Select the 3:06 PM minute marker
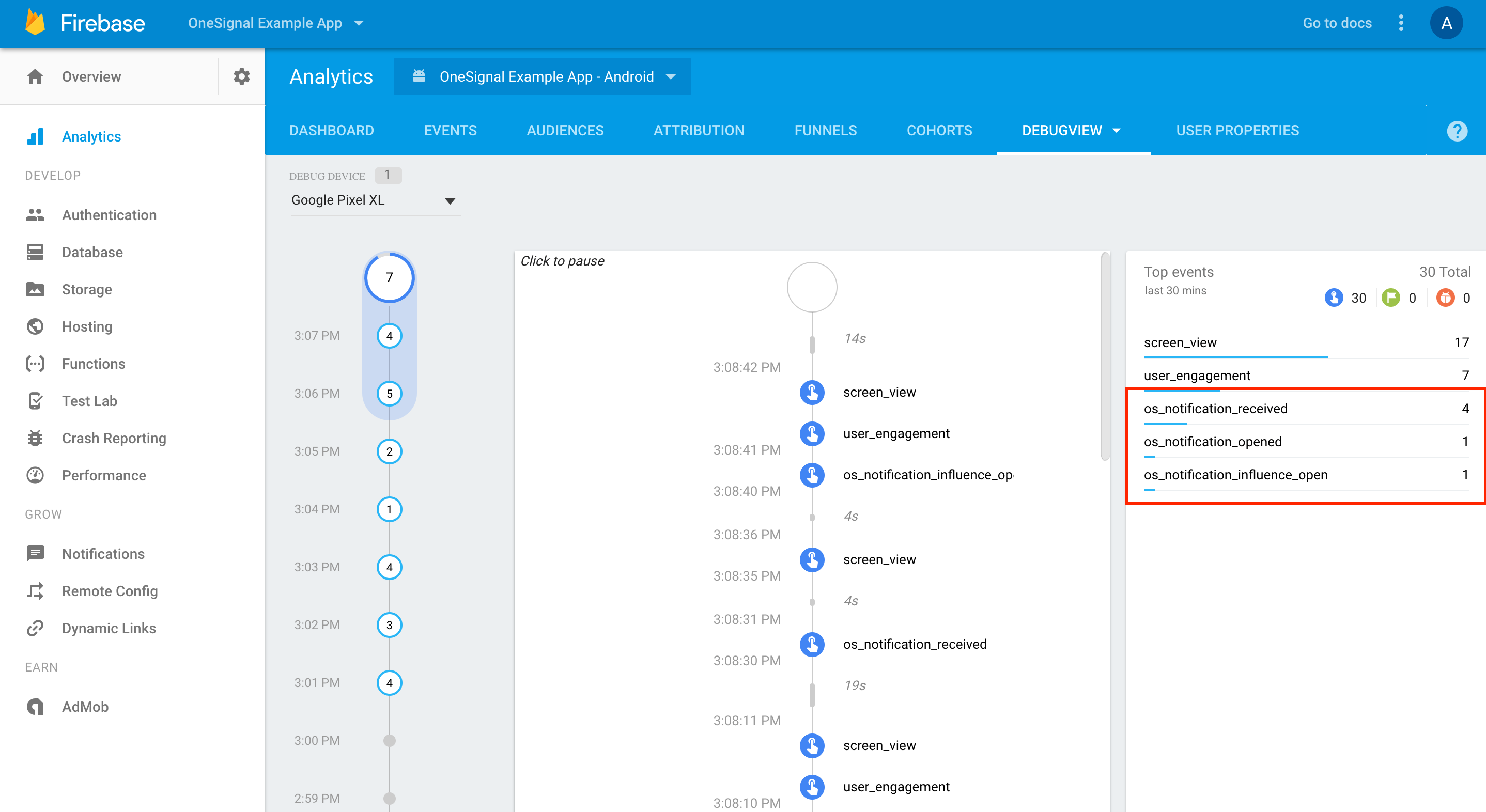Image resolution: width=1486 pixels, height=812 pixels. 390,393
